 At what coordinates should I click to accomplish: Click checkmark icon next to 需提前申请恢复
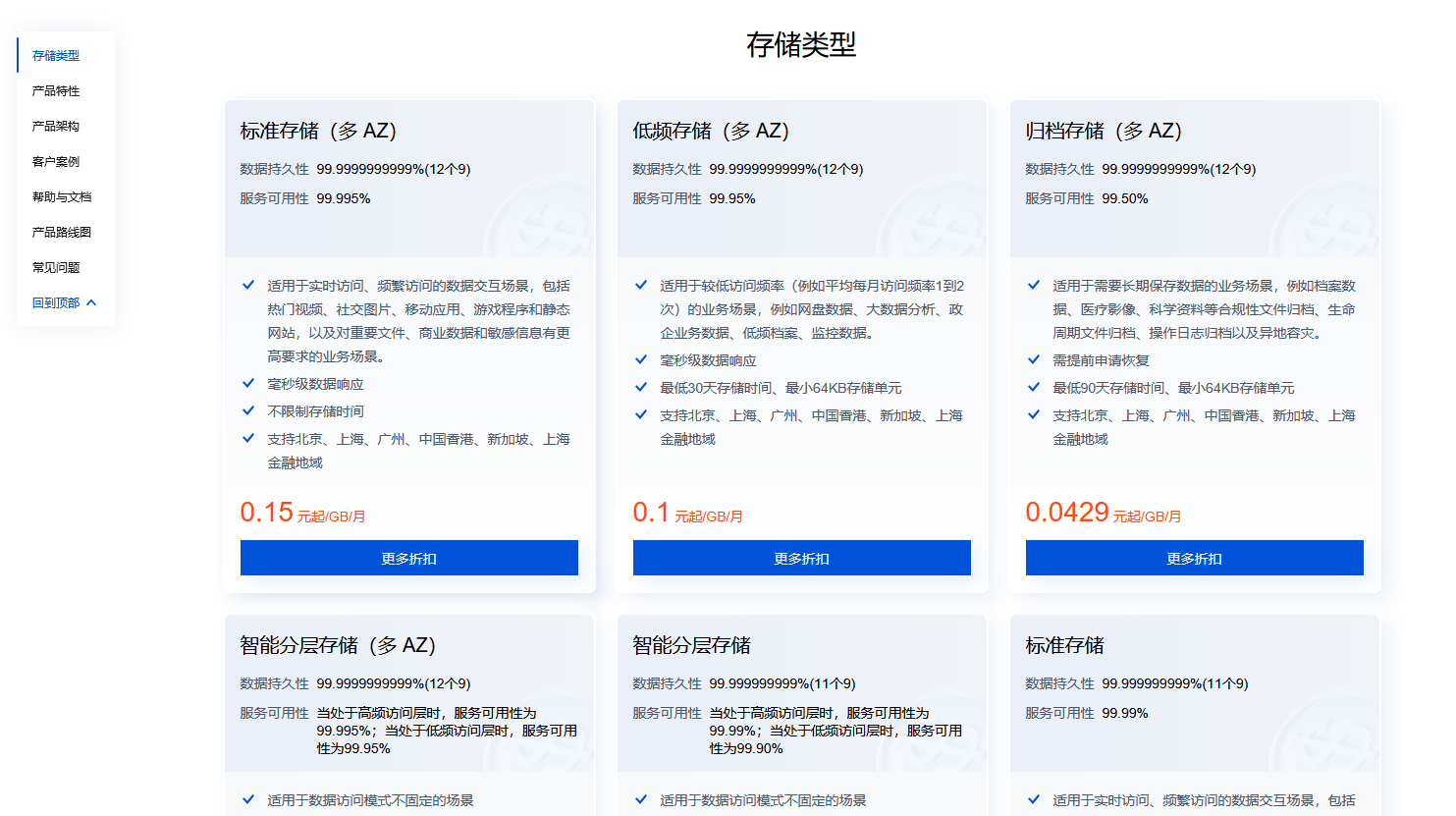click(x=1034, y=359)
